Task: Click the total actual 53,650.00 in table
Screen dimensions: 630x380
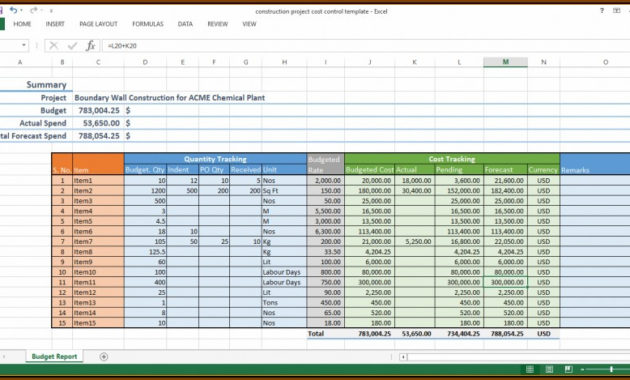Action: 415,333
